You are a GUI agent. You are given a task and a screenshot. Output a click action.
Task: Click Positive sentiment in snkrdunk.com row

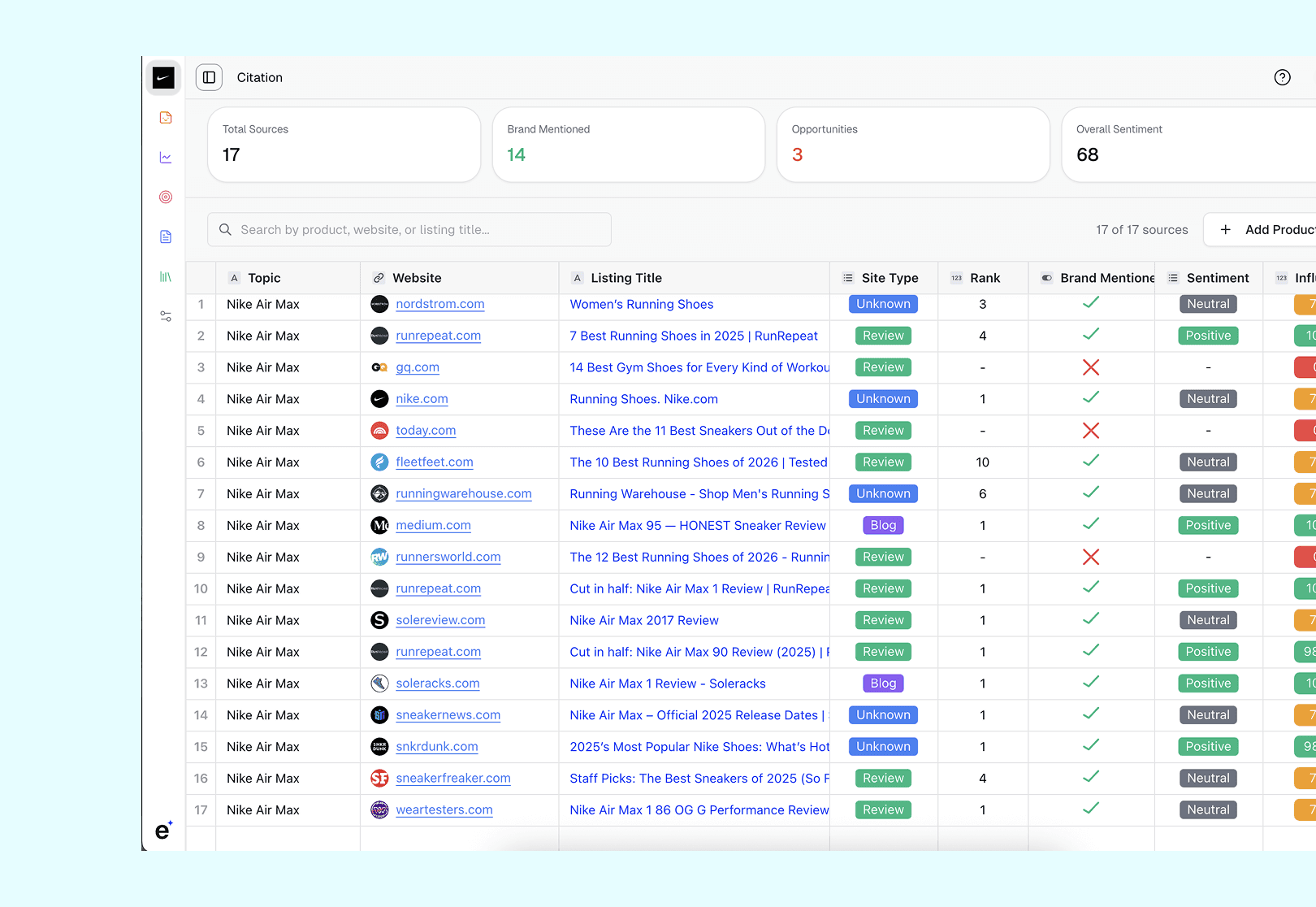pyautogui.click(x=1208, y=747)
